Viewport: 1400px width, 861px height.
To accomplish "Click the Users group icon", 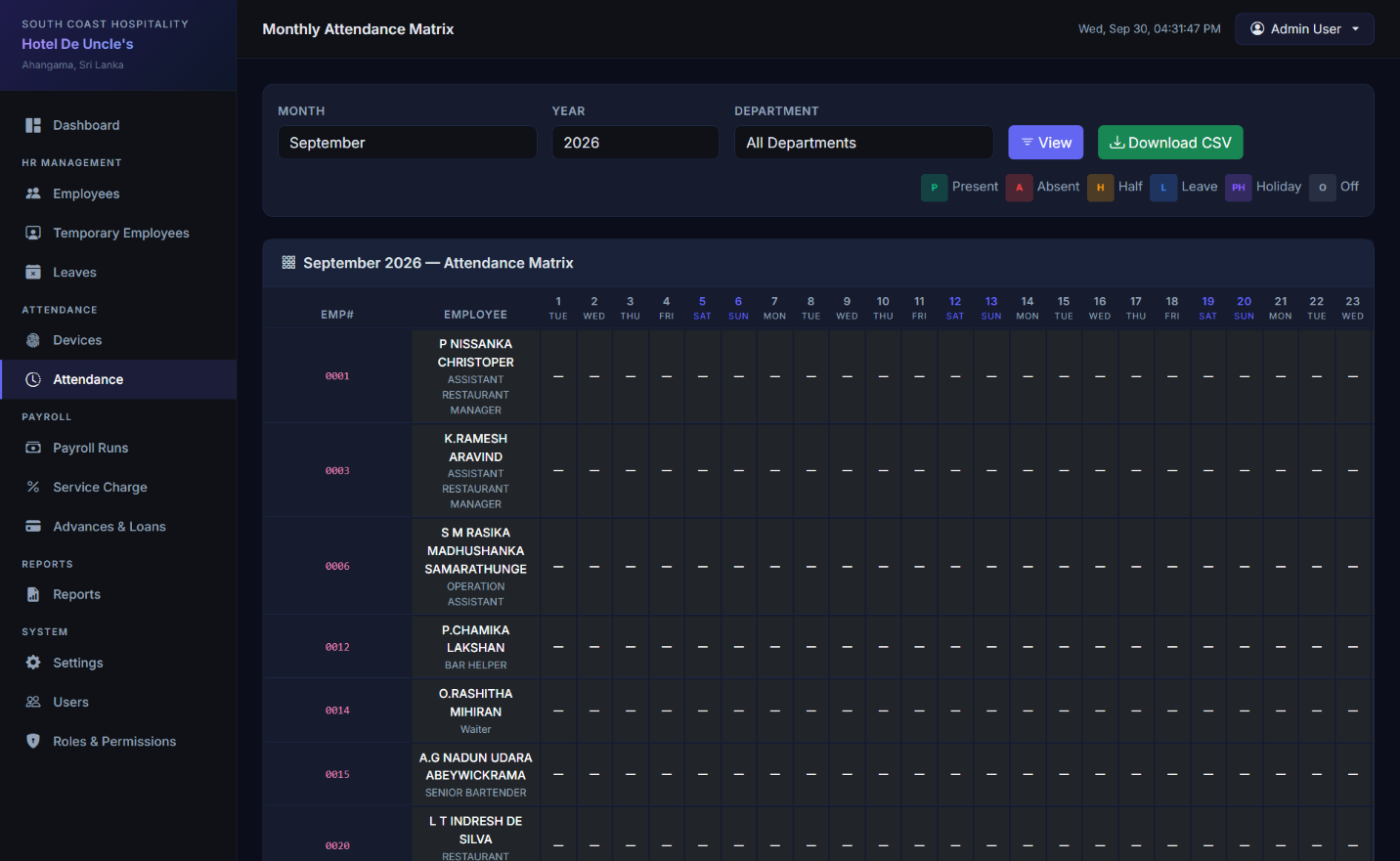I will point(33,702).
